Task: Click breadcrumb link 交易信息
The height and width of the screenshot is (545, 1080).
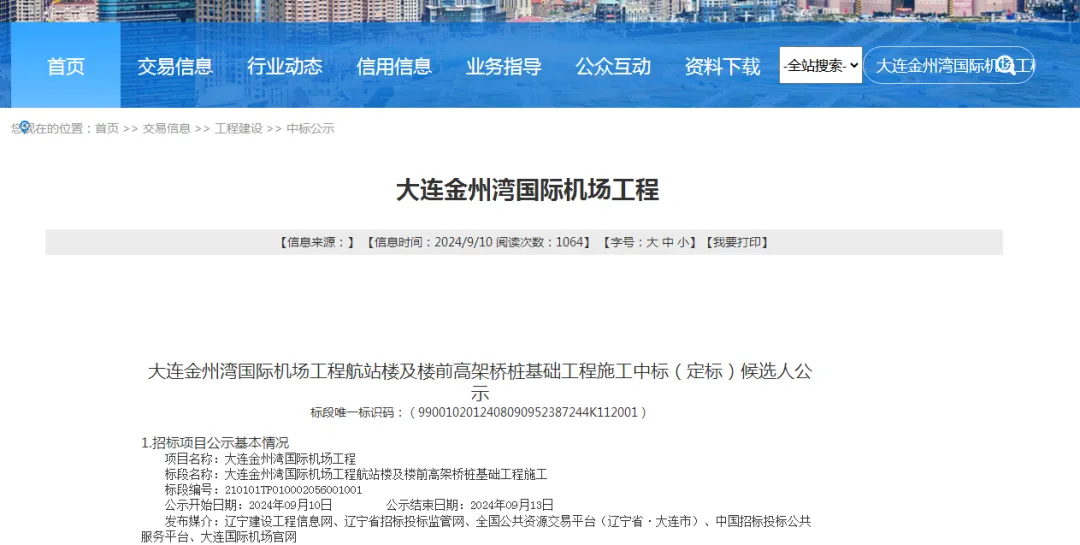Action: 167,128
